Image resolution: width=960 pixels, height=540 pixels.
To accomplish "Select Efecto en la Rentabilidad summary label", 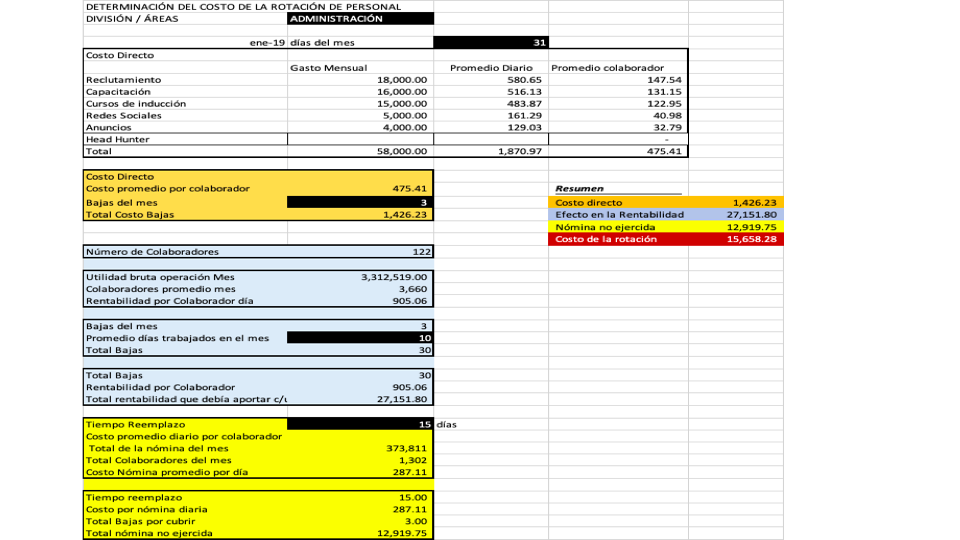I will pos(619,215).
